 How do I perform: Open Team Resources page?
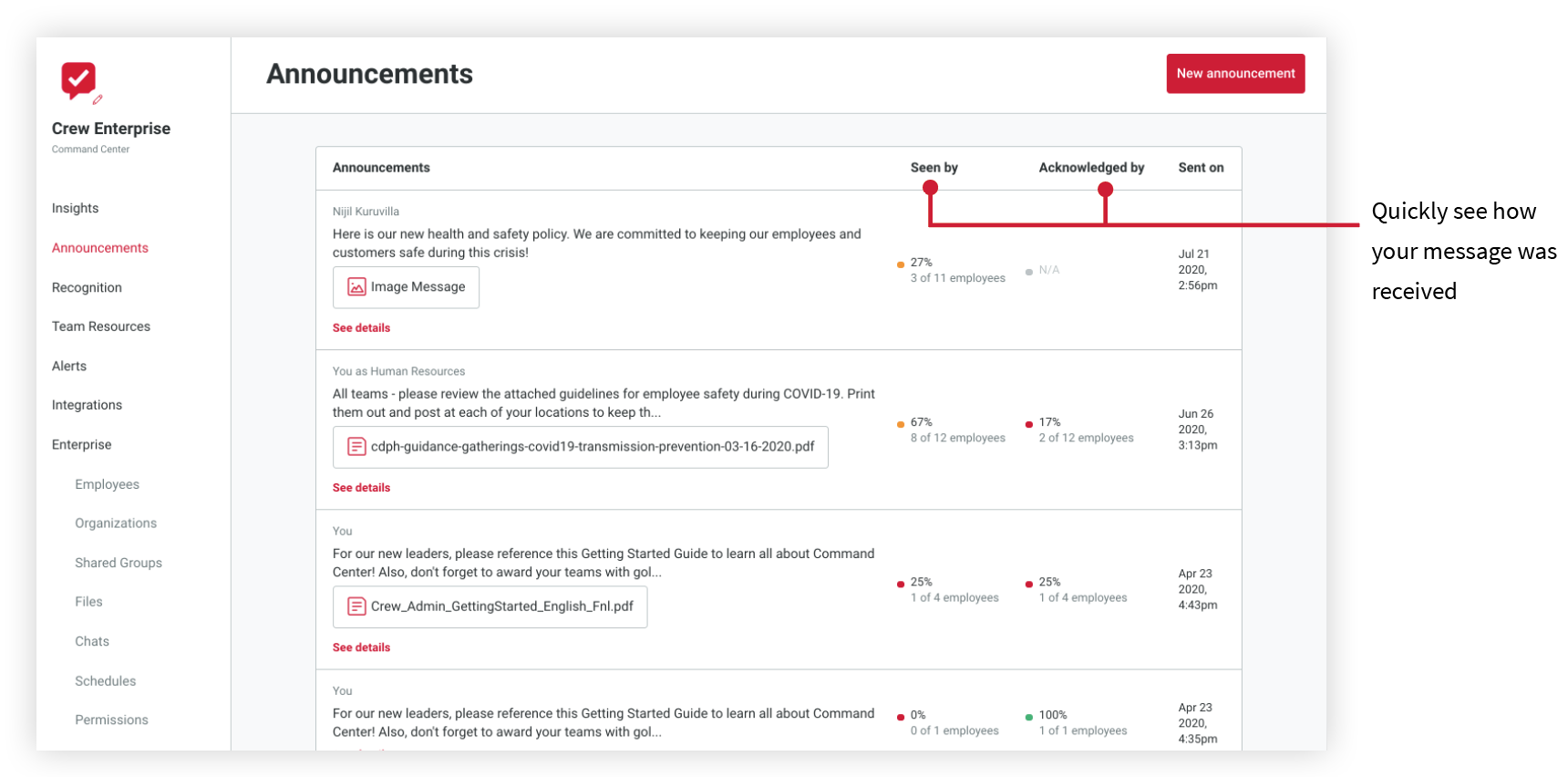point(101,326)
